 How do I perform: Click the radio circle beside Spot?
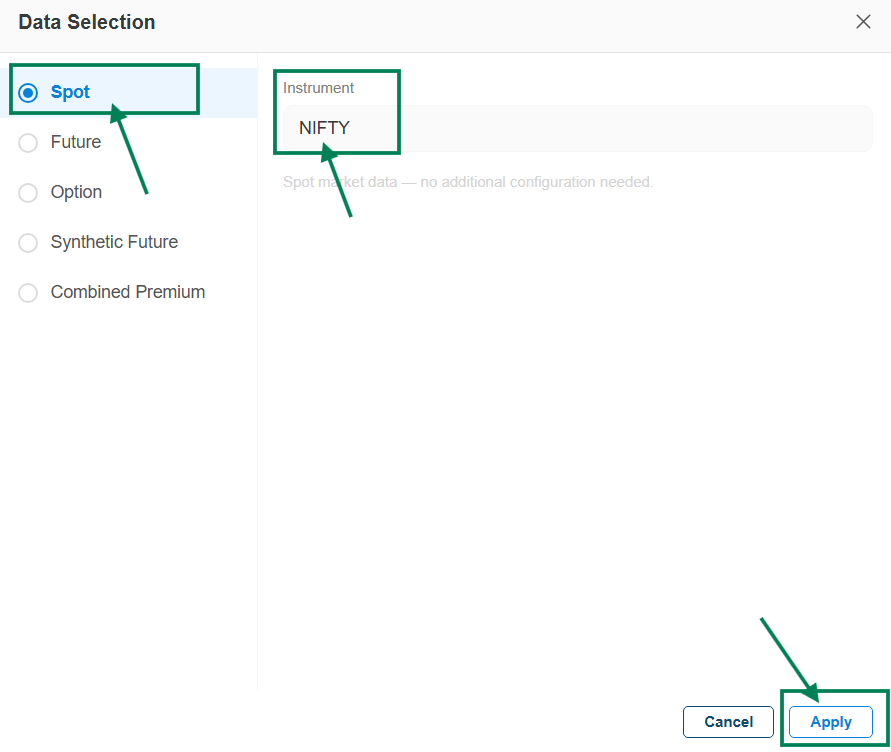pos(29,93)
